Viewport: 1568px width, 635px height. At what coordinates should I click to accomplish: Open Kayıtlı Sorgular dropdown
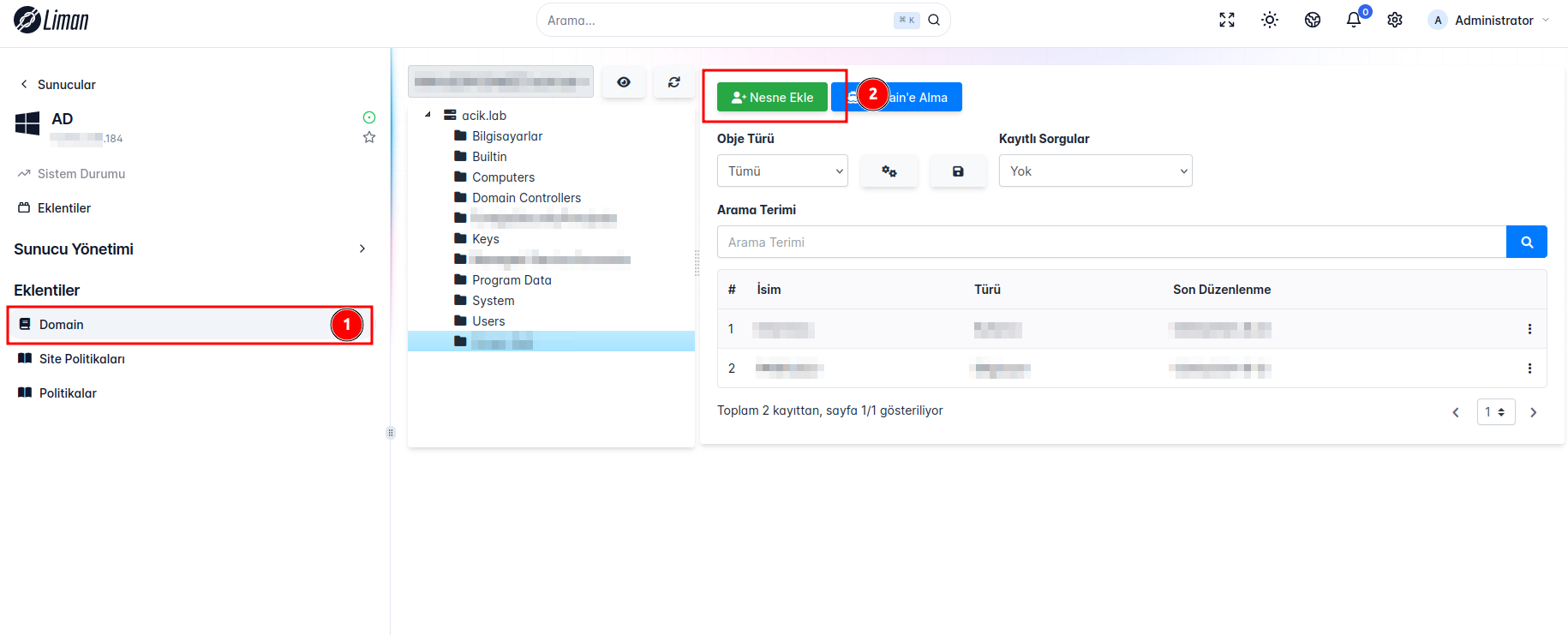(x=1096, y=171)
